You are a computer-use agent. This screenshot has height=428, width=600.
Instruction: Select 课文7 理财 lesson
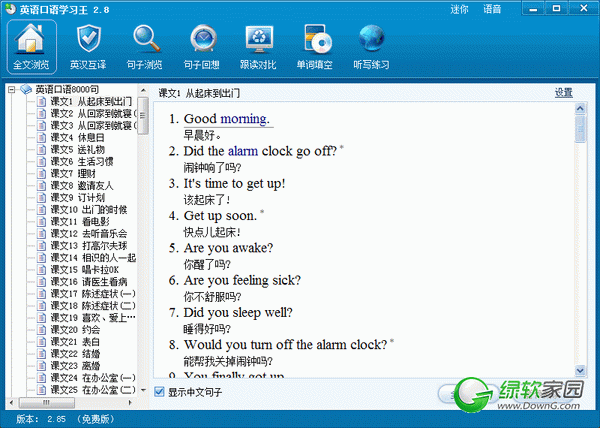(x=73, y=173)
